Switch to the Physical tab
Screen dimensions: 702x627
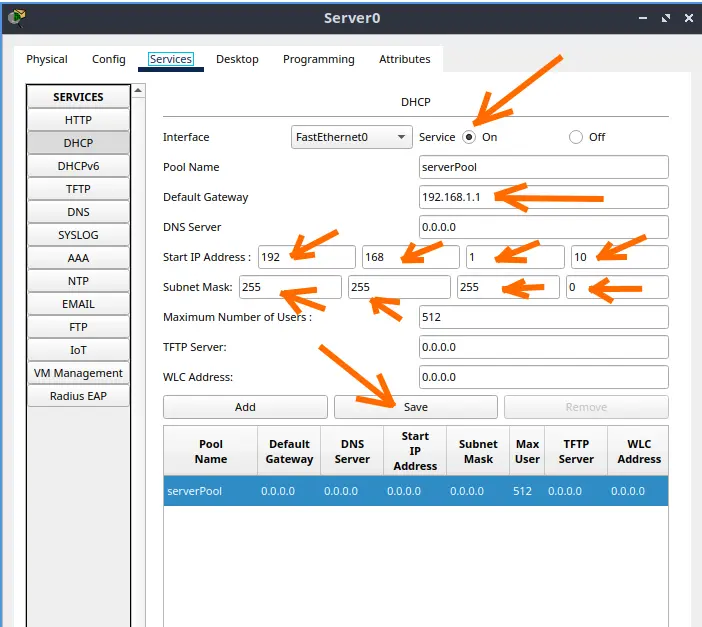pyautogui.click(x=47, y=59)
